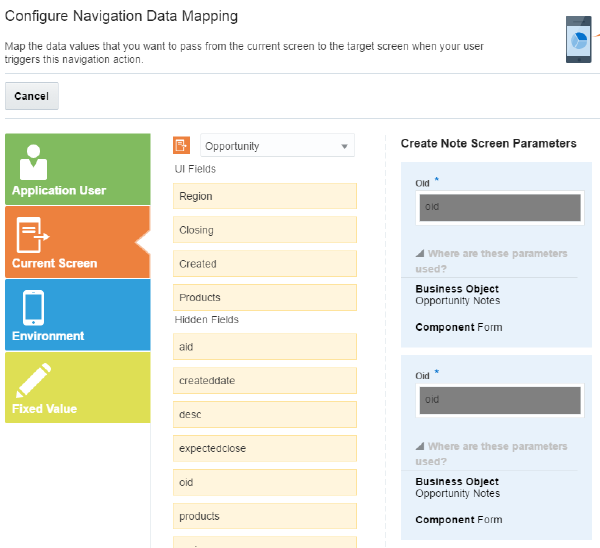600x548 pixels.
Task: Open the Opportunity dropdown
Action: 277,146
